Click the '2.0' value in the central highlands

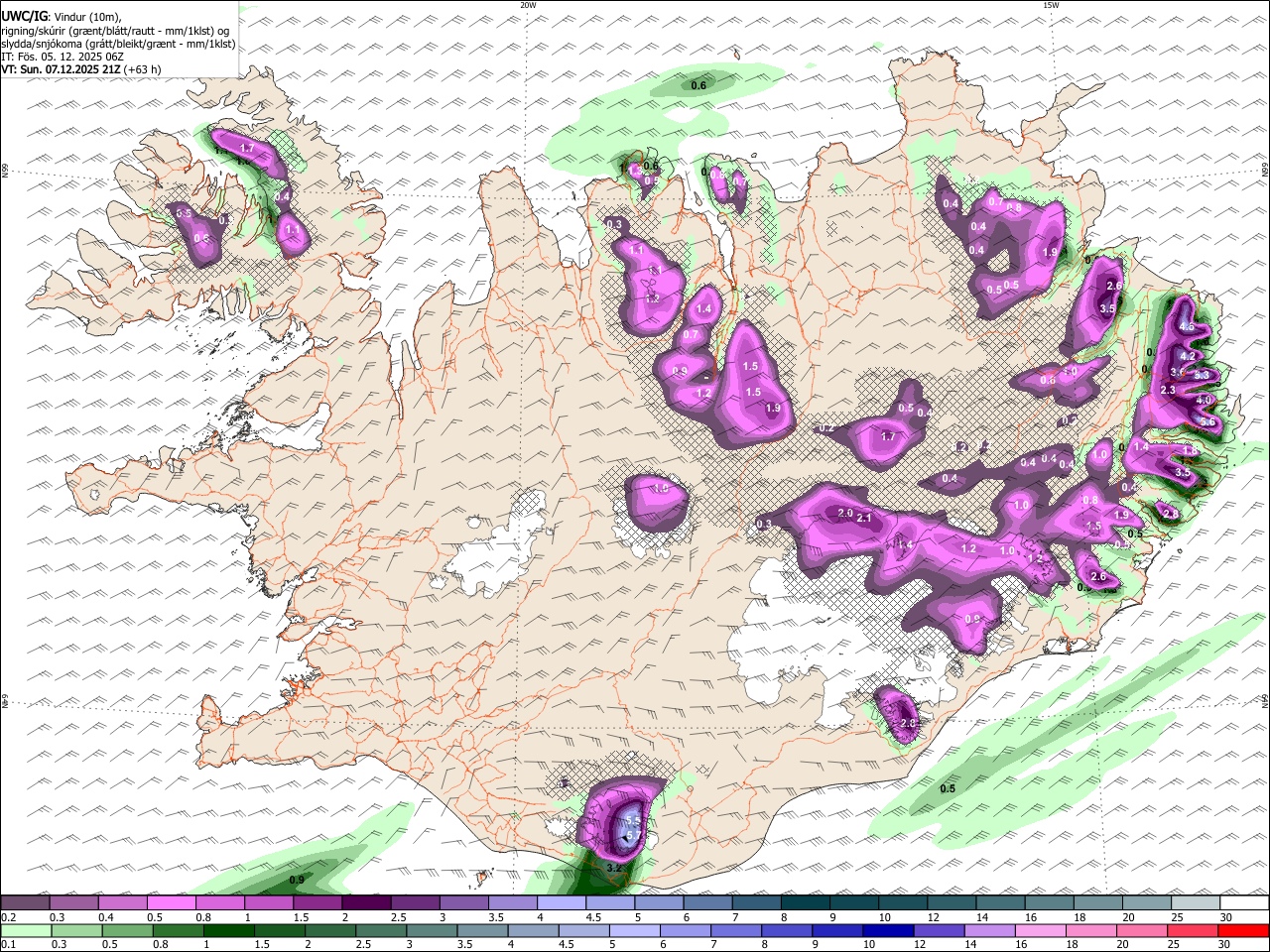pos(845,513)
